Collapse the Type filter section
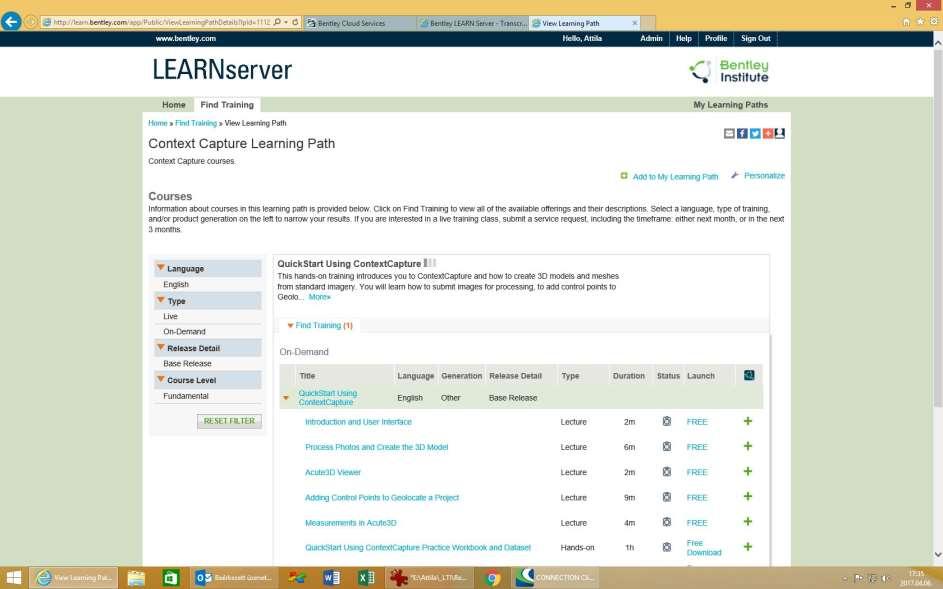Image resolution: width=943 pixels, height=589 pixels. [x=161, y=300]
